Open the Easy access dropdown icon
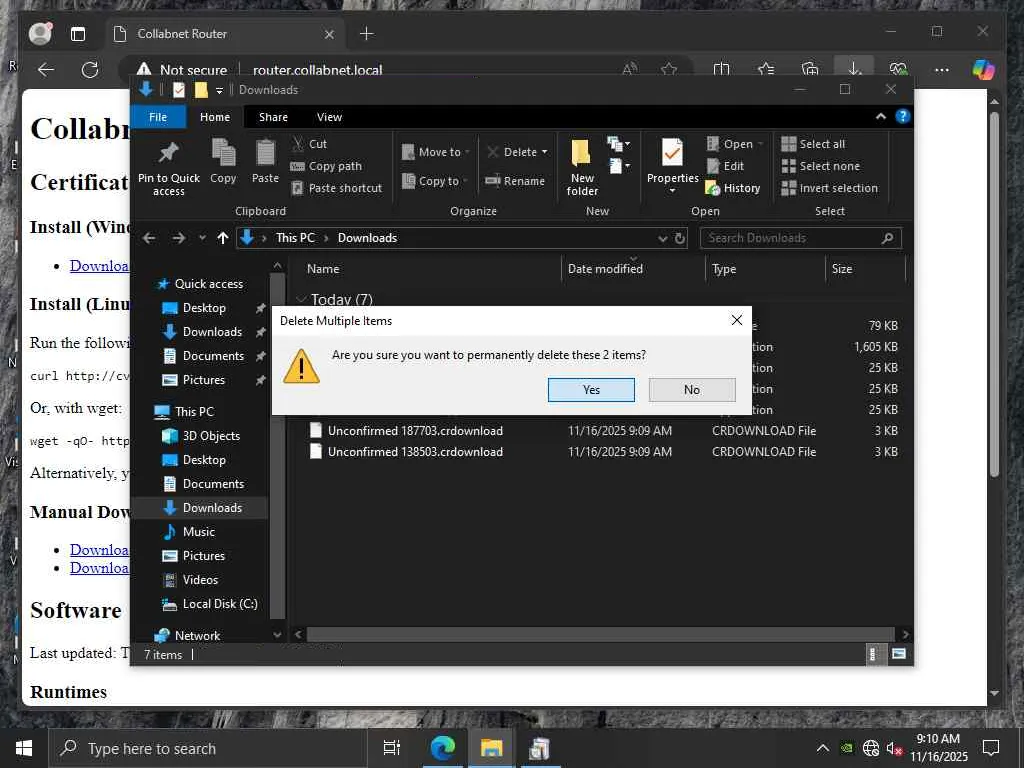1024x768 pixels. pos(619,166)
